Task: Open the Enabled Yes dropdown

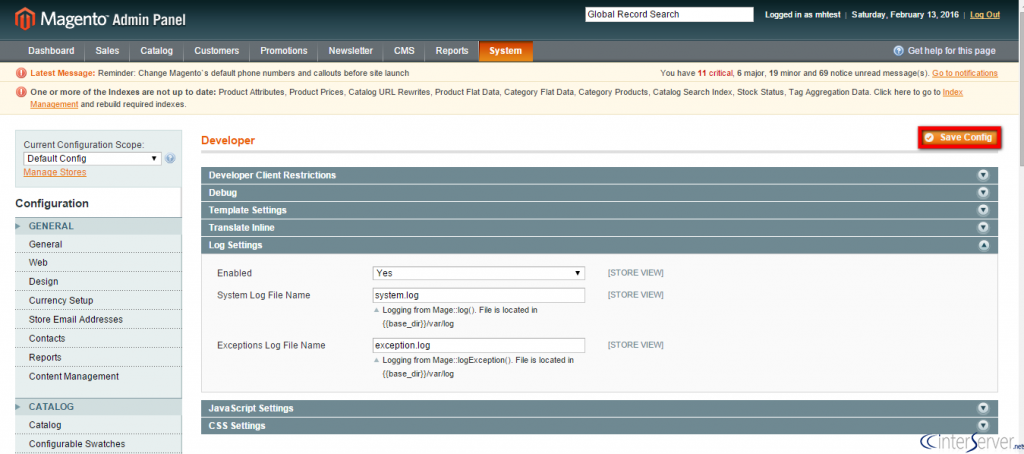Action: pyautogui.click(x=478, y=273)
